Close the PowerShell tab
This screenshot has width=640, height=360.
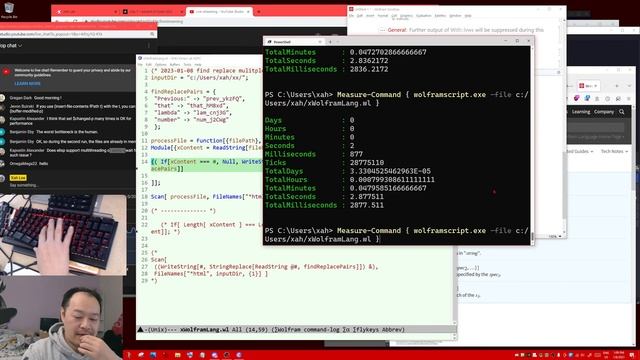point(320,42)
